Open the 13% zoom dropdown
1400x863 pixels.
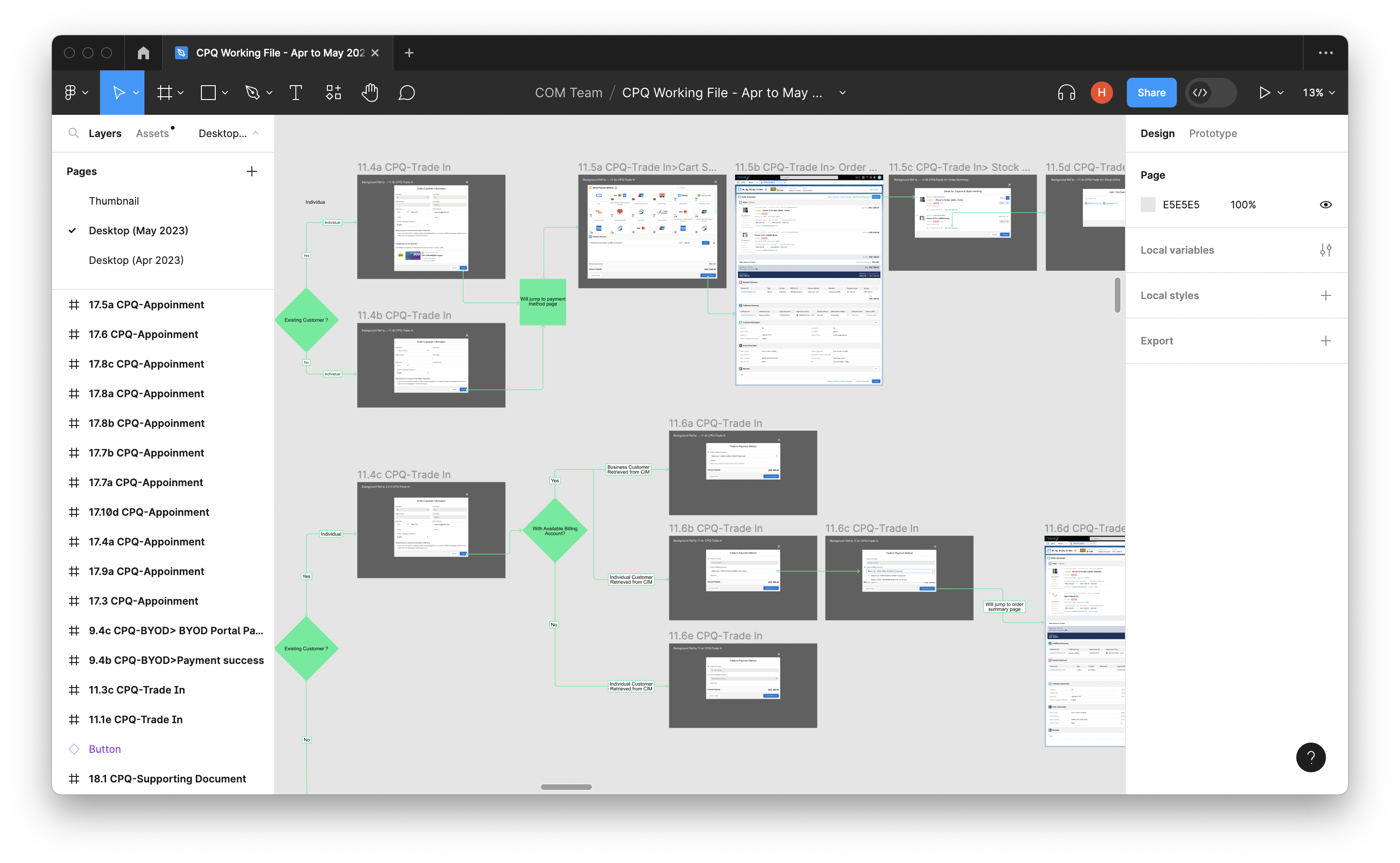click(1319, 93)
